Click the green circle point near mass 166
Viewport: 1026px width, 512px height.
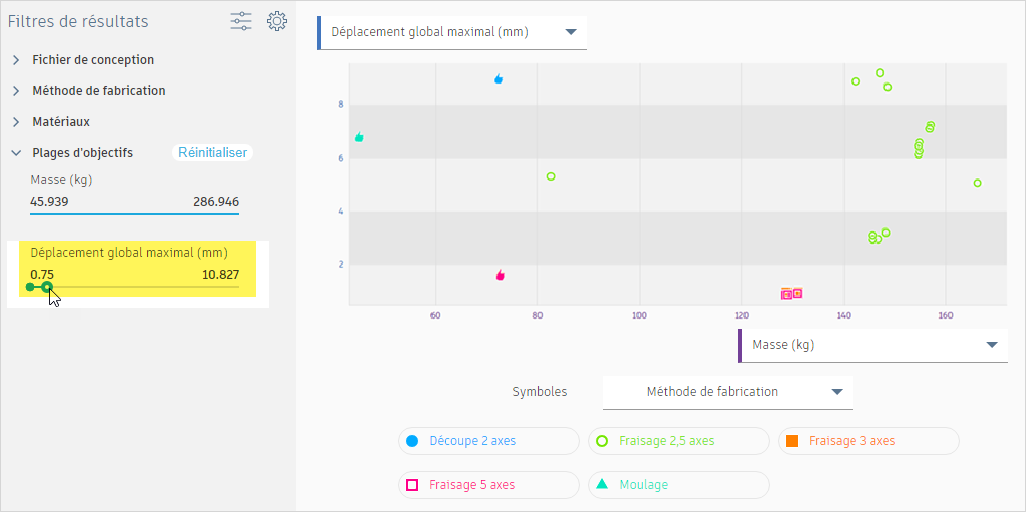tap(978, 183)
